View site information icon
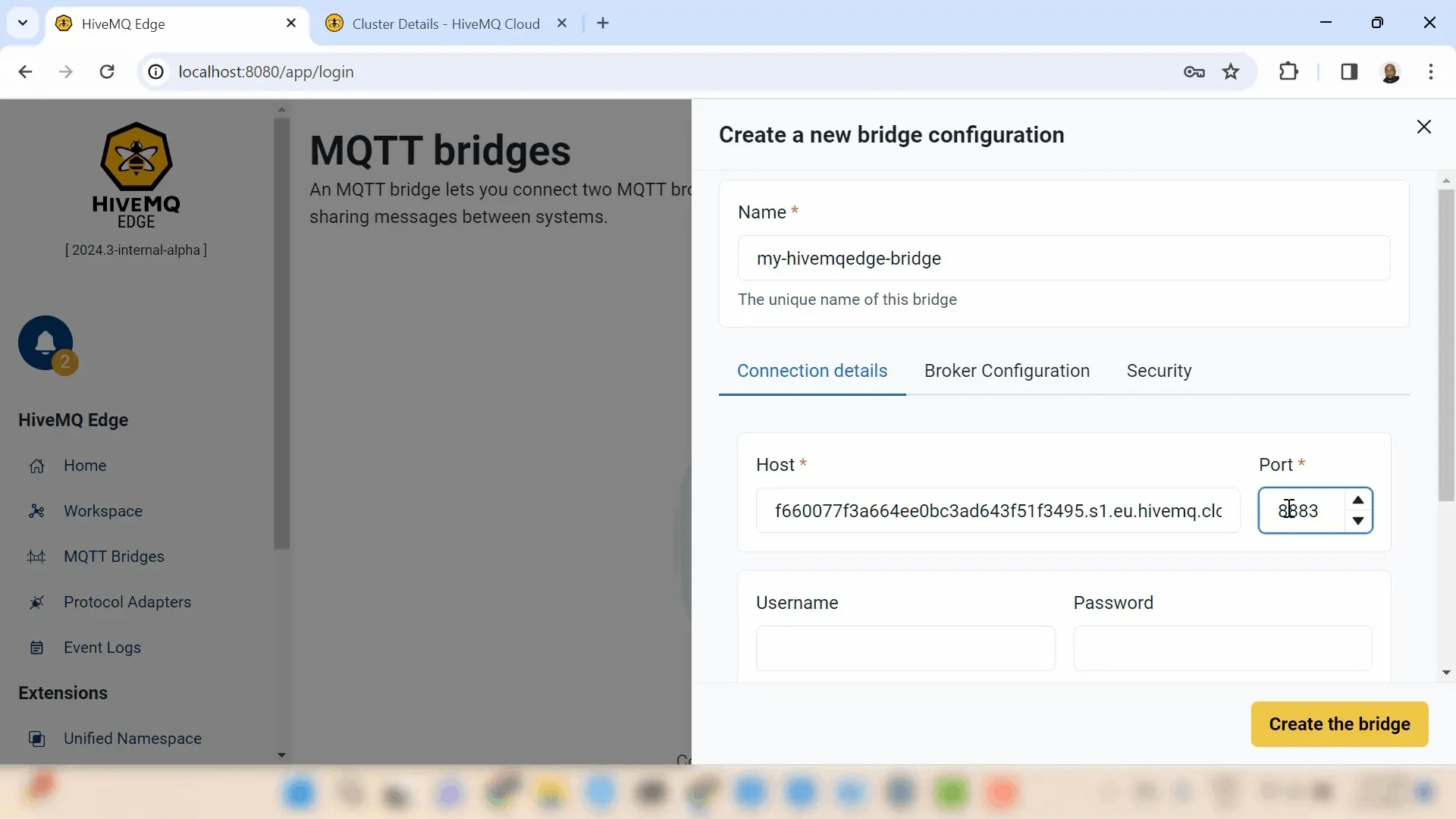This screenshot has width=1456, height=819. point(155,72)
